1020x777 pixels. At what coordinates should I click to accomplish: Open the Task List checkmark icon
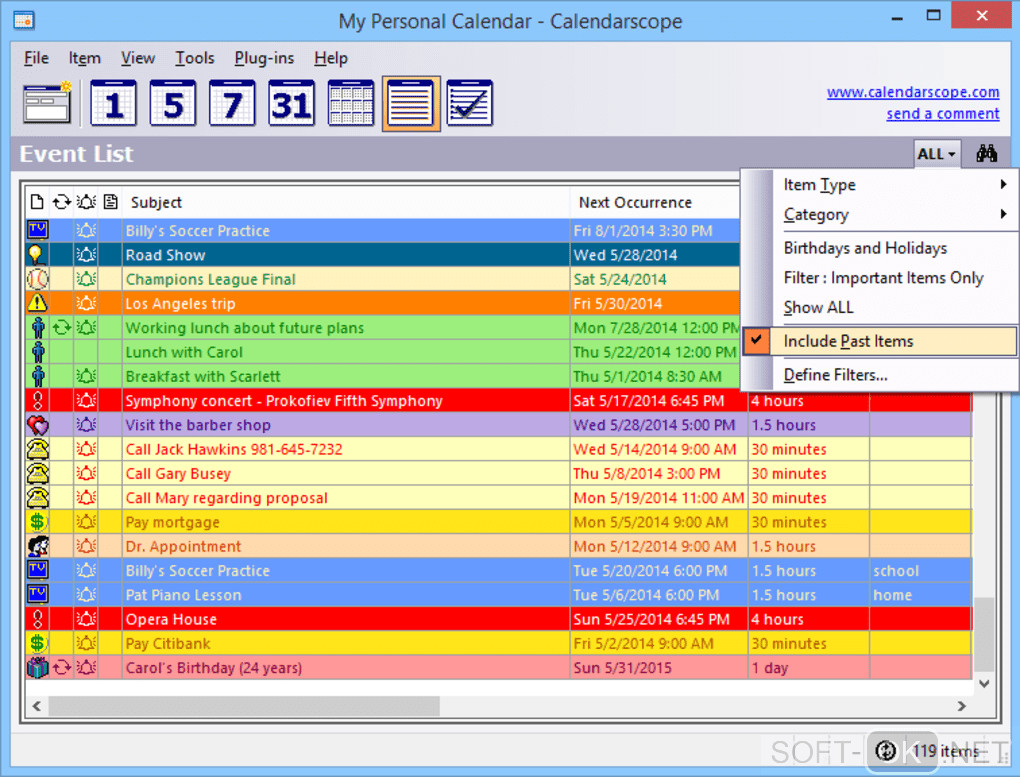click(x=470, y=103)
